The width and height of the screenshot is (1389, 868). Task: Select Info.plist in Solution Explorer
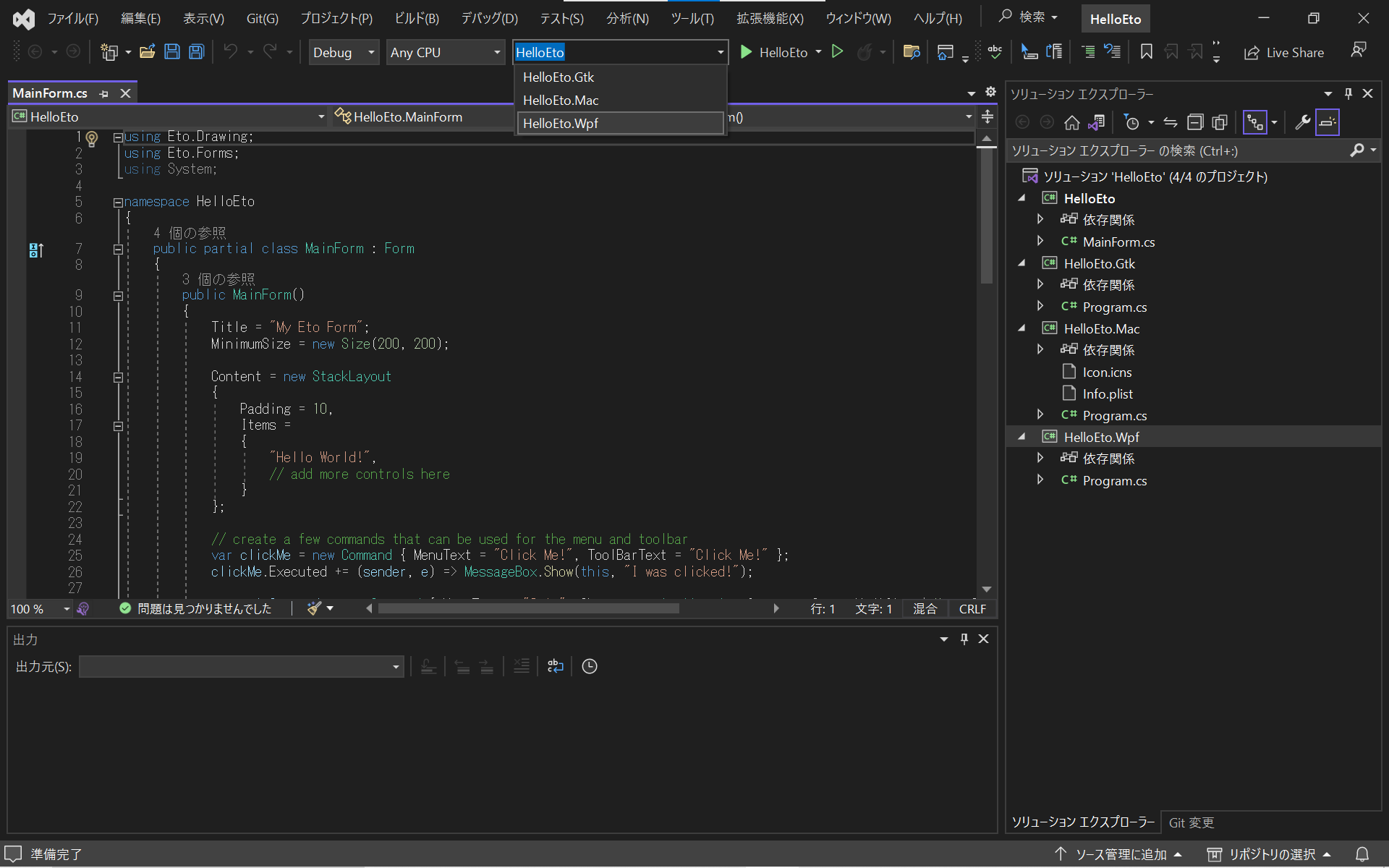click(1108, 393)
